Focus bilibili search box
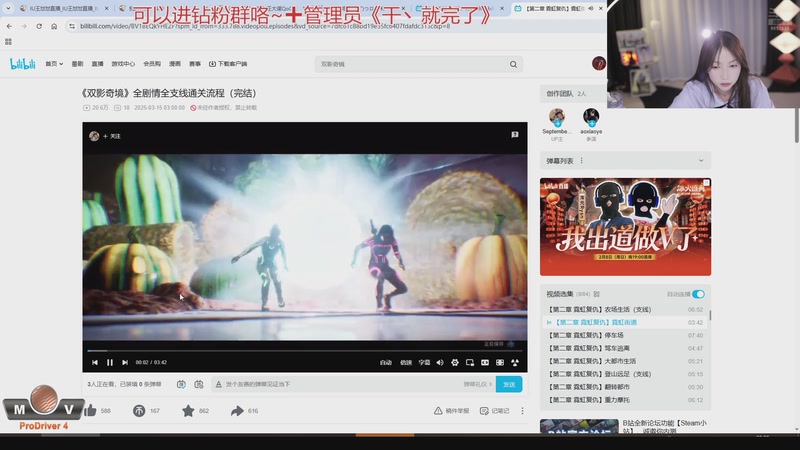 tap(411, 64)
